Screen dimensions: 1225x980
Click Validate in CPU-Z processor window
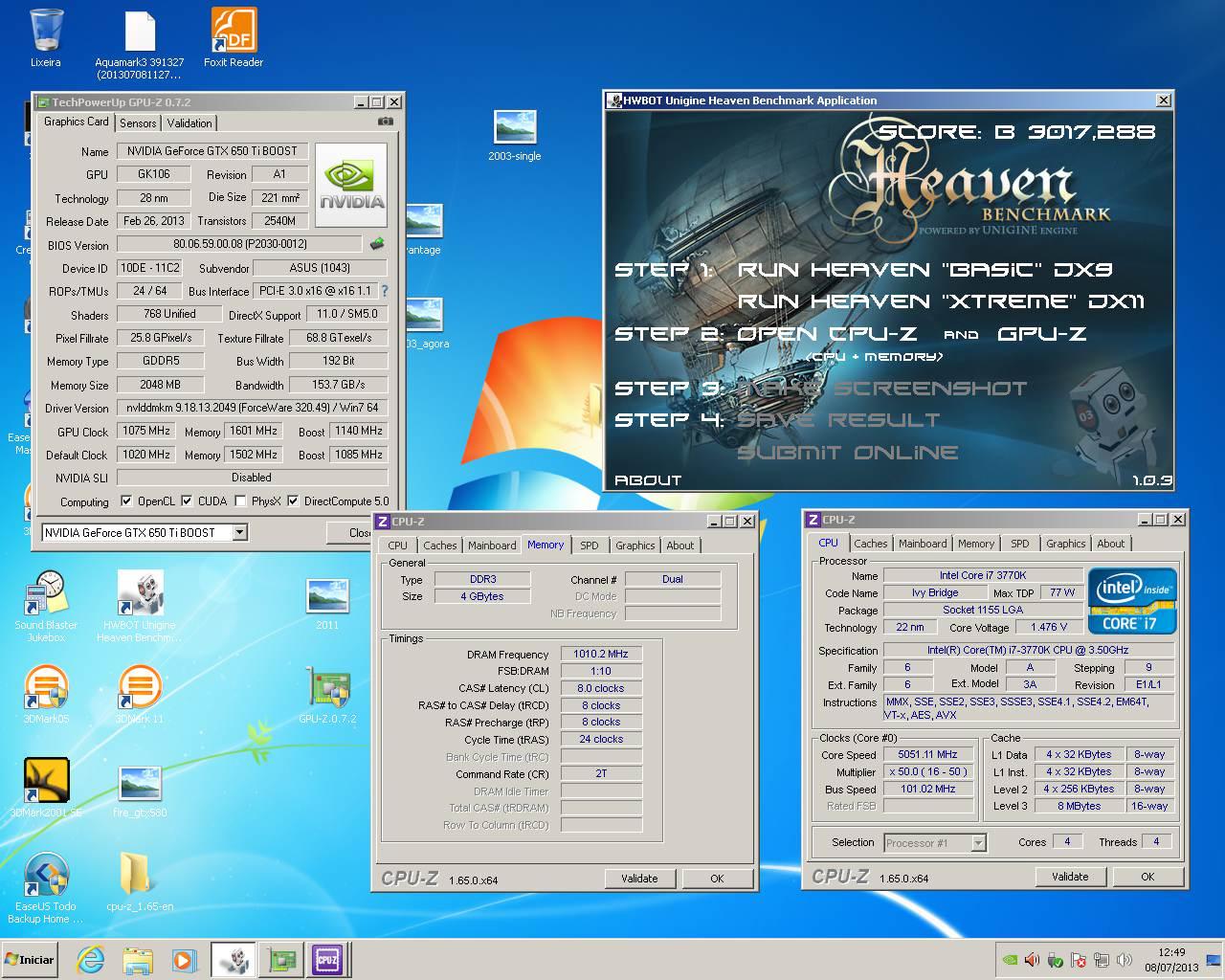1070,877
